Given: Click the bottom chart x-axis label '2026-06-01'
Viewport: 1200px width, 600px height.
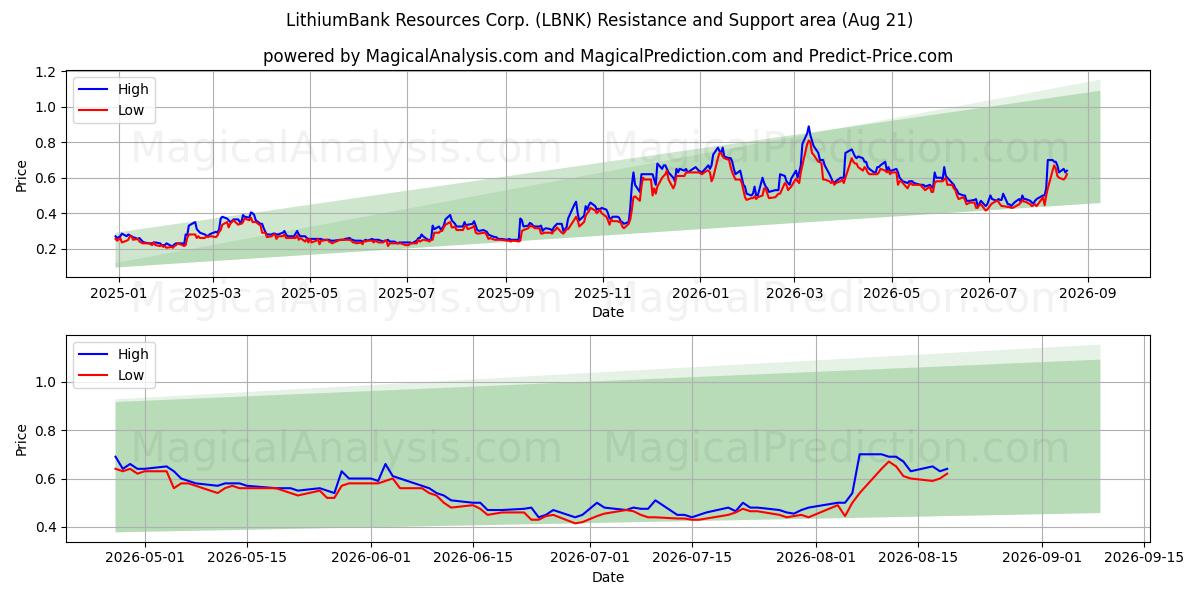Looking at the screenshot, I should coord(371,559).
